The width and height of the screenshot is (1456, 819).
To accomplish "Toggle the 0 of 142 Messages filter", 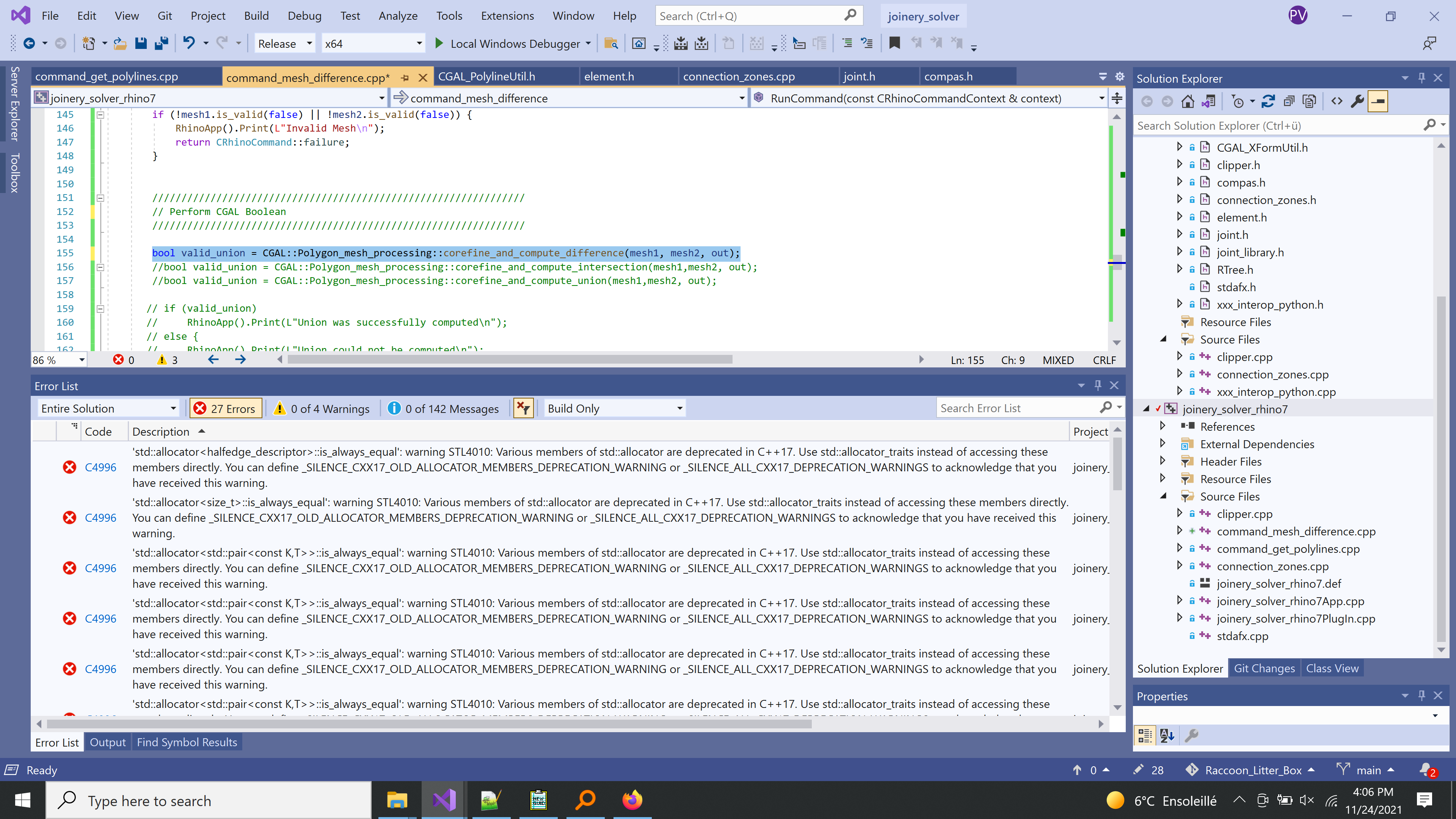I will click(x=444, y=408).
